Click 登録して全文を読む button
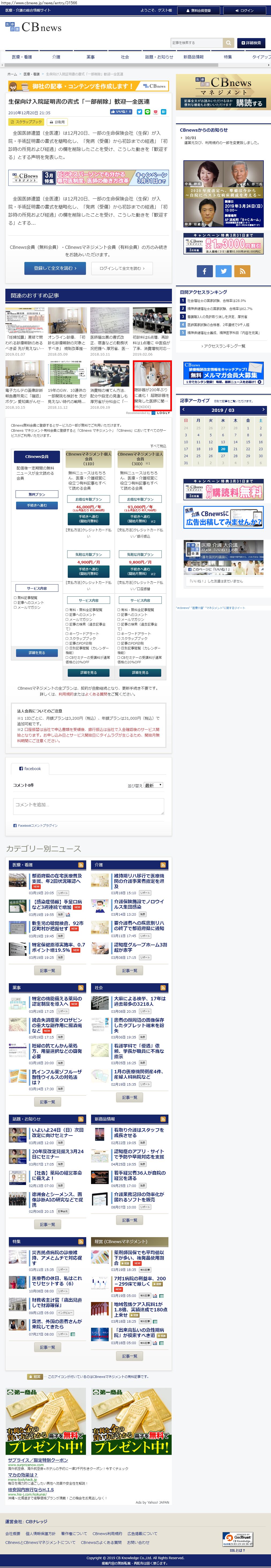Image resolution: width=271 pixels, height=1568 pixels. pos(55,268)
